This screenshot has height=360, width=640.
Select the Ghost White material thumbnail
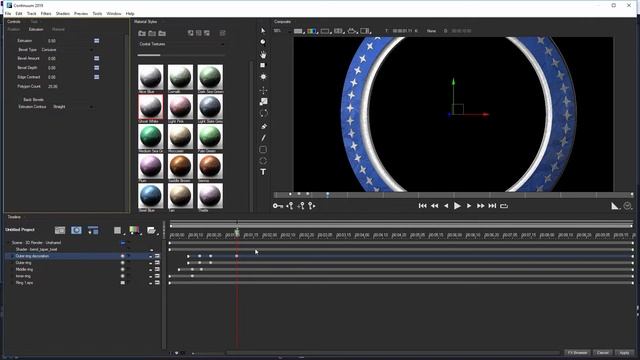click(x=151, y=107)
